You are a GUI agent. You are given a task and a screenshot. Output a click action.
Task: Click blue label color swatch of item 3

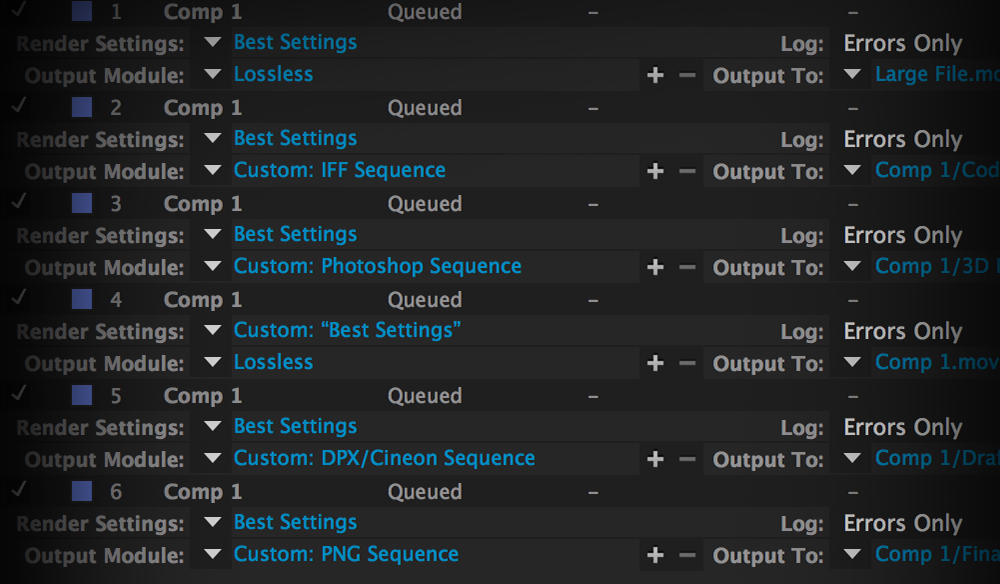pos(83,203)
